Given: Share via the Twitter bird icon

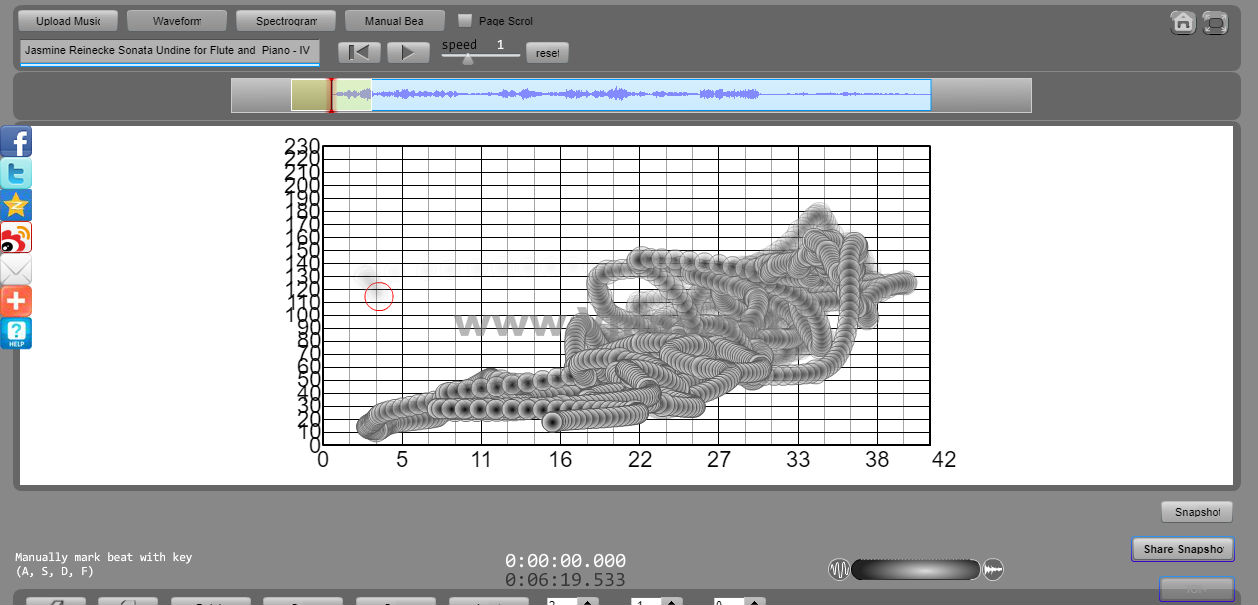Looking at the screenshot, I should [x=16, y=173].
